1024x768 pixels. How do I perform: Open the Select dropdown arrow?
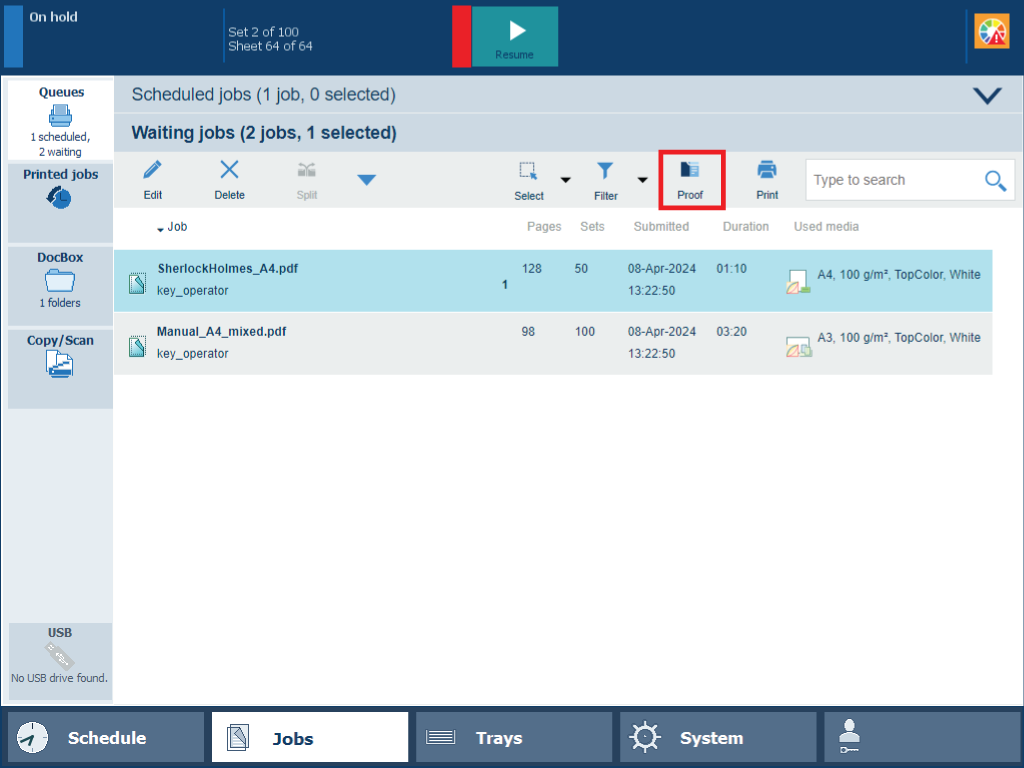coord(565,180)
